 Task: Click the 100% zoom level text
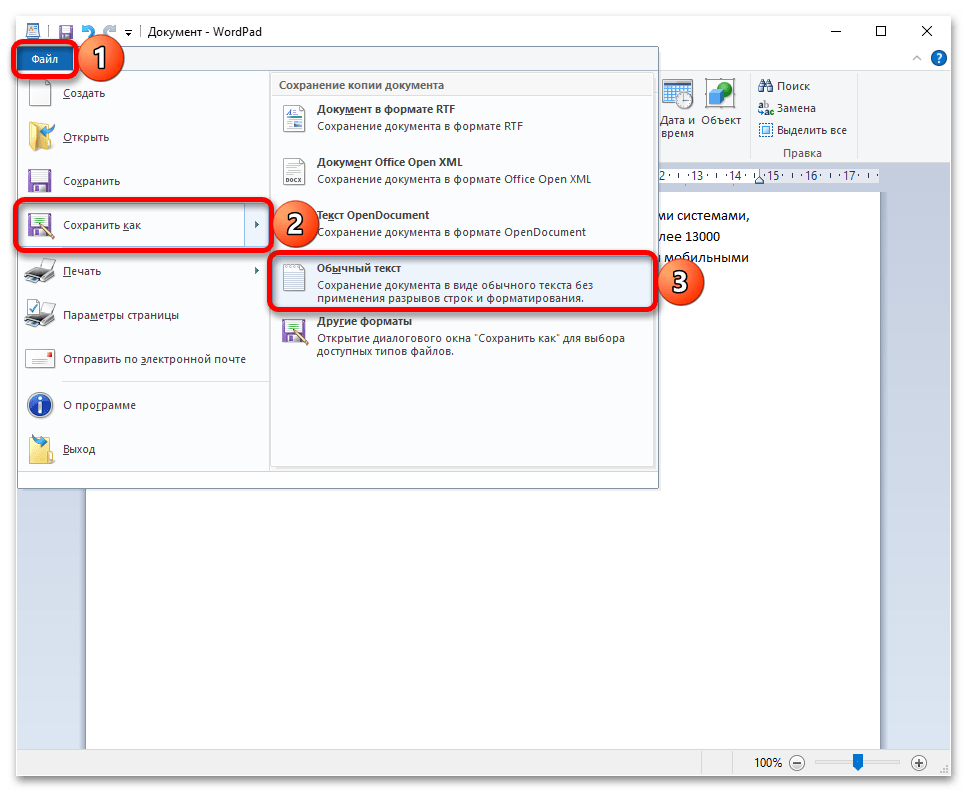pyautogui.click(x=768, y=763)
